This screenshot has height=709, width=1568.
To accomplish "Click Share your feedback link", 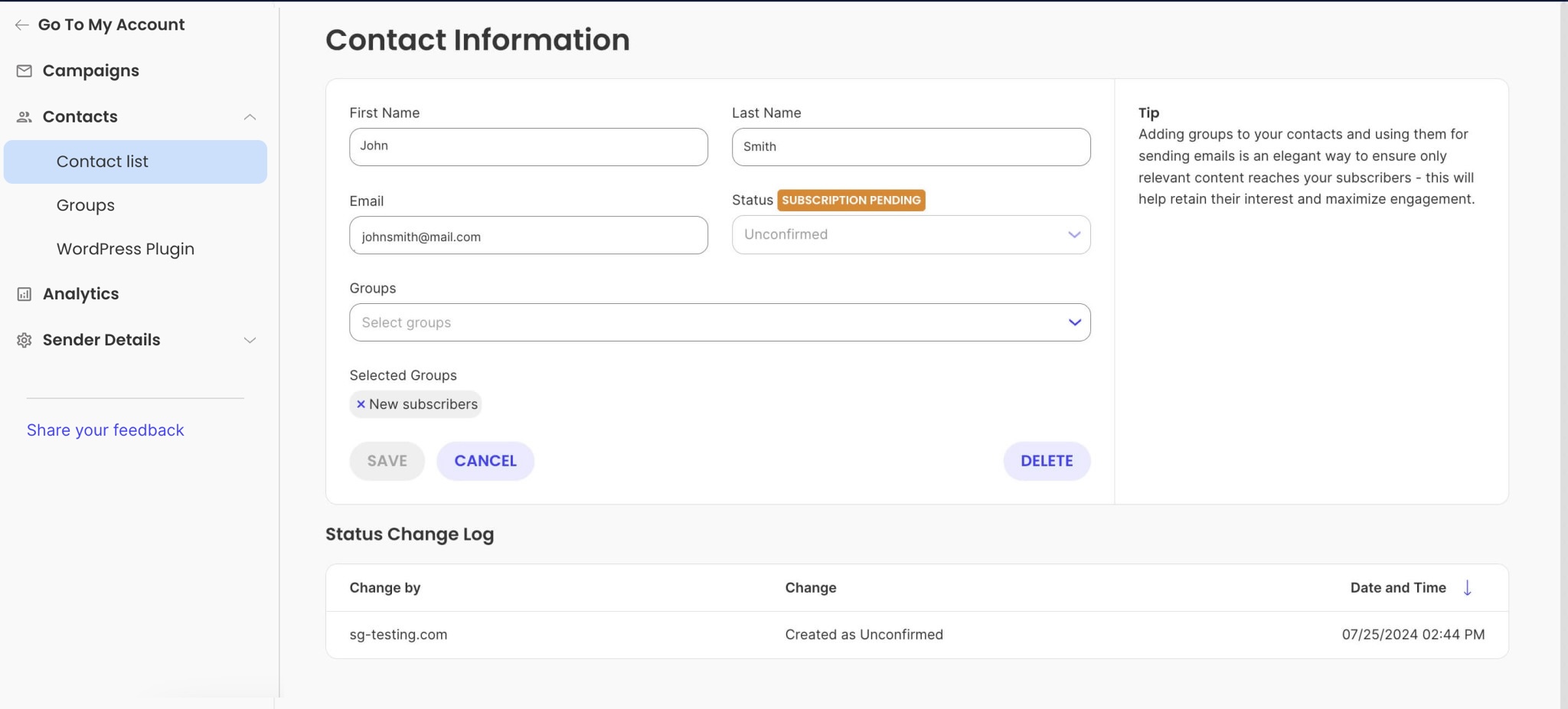I will 106,430.
